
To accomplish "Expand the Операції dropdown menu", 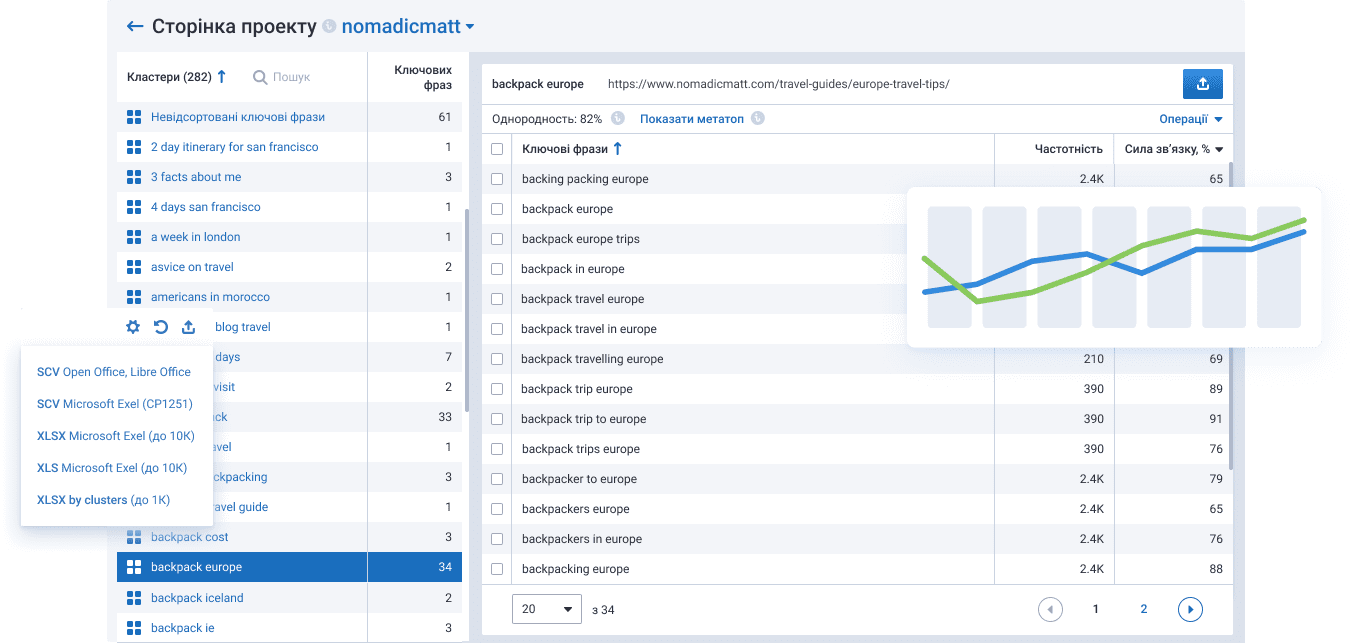I will tap(1190, 119).
